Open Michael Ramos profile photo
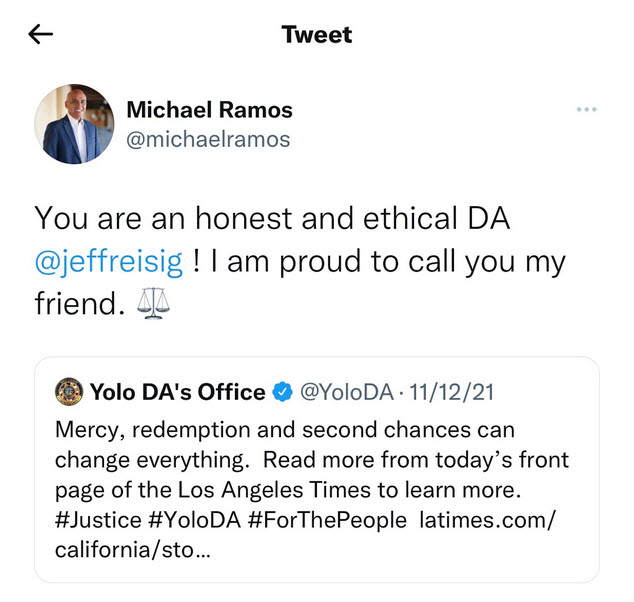This screenshot has width=634, height=602. 72,125
